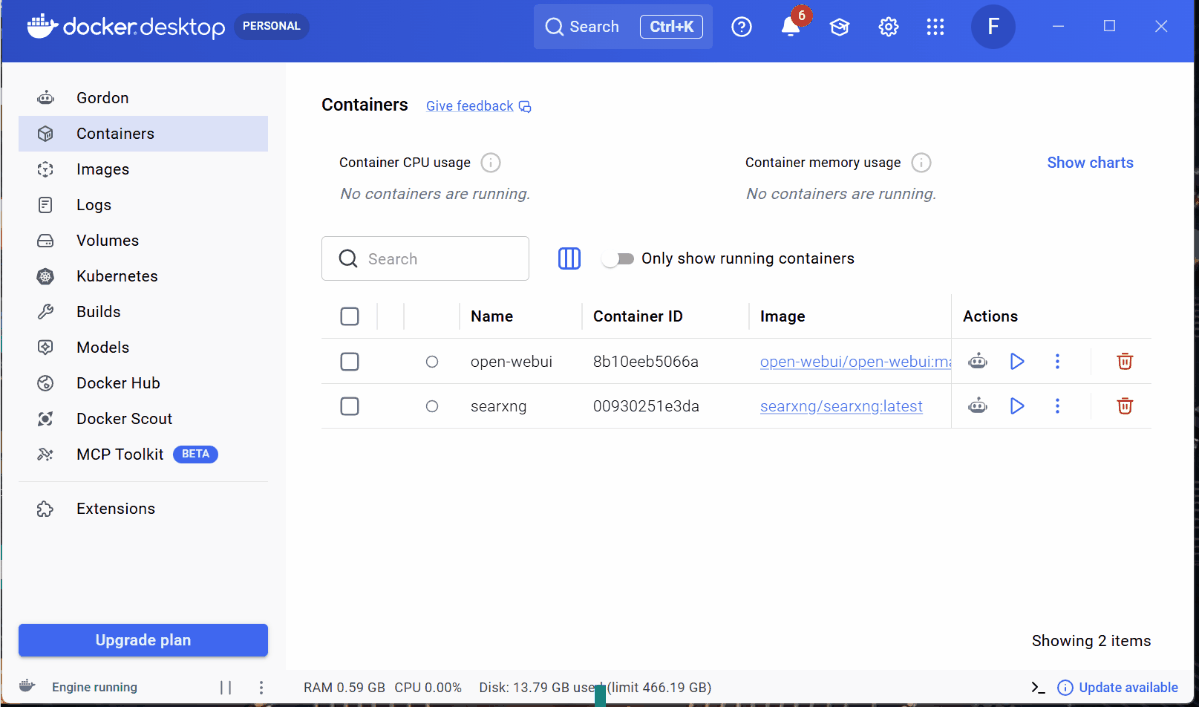This screenshot has width=1199, height=707.
Task: Open the Give feedback link
Action: coord(478,106)
